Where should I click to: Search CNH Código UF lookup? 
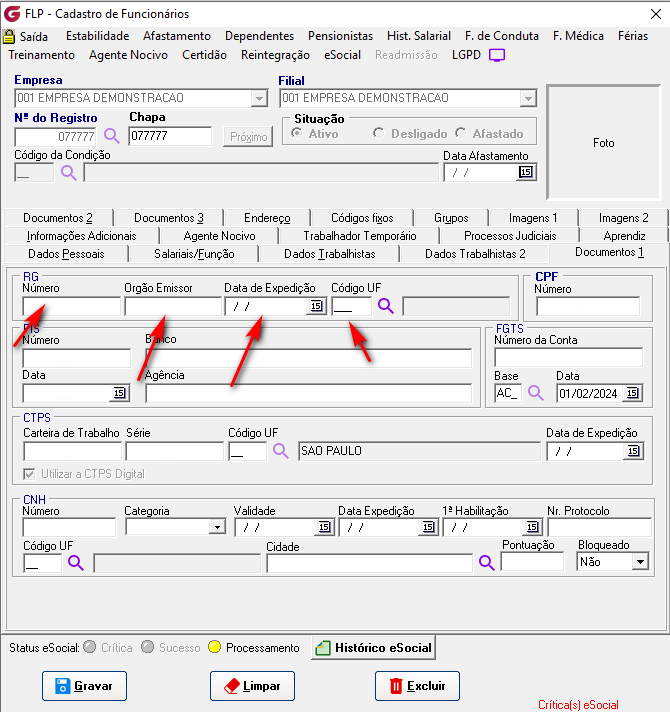click(x=76, y=563)
